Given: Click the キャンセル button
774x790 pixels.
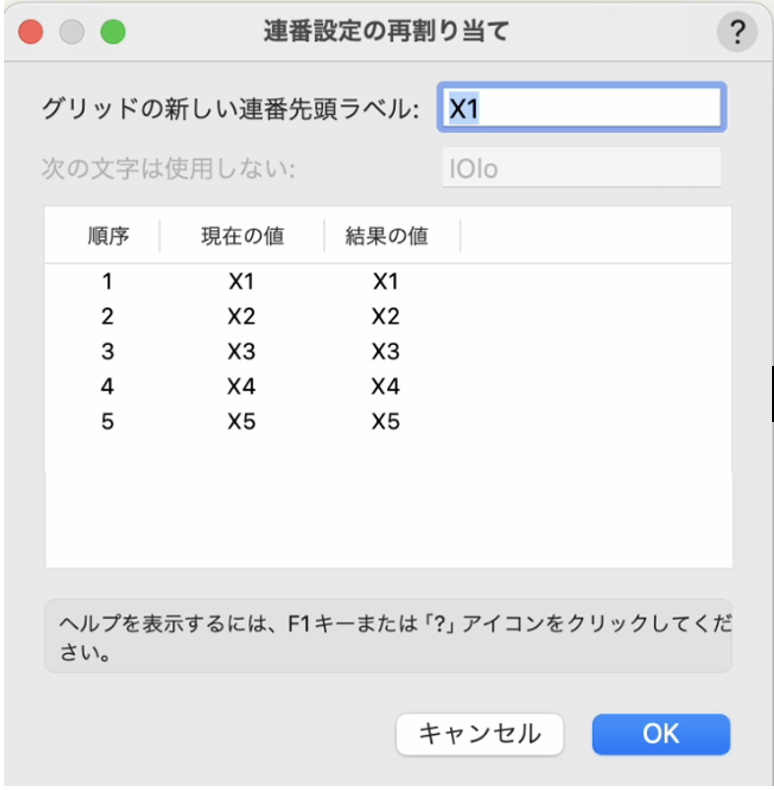Looking at the screenshot, I should tap(480, 734).
